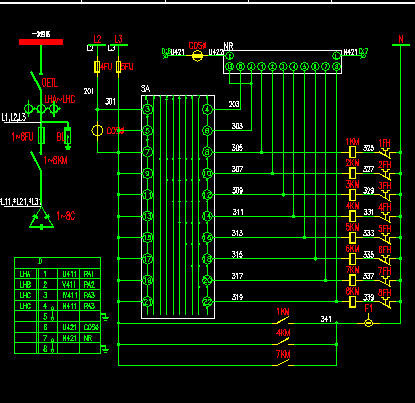
Task: Click the red L3 phase label
Action: (119, 39)
